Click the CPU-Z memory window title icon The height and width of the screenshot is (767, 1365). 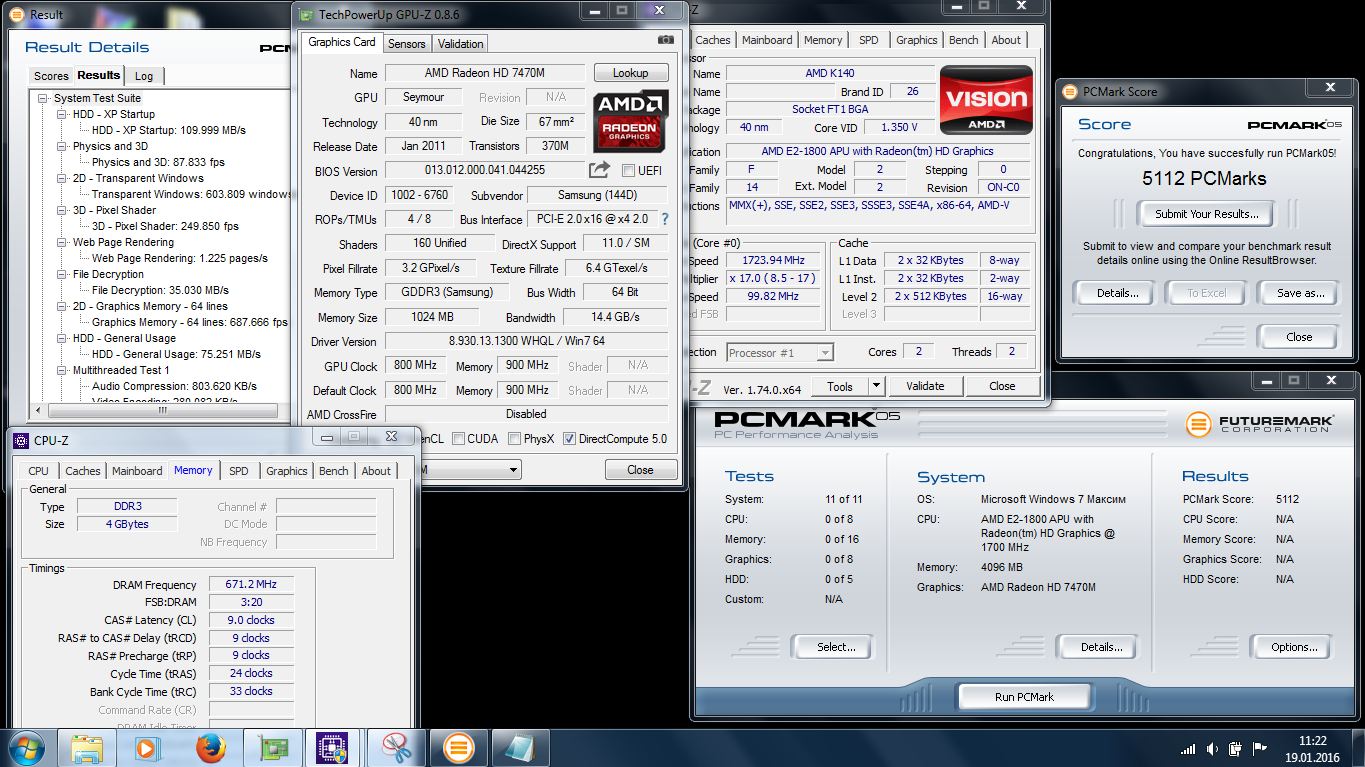(x=21, y=440)
